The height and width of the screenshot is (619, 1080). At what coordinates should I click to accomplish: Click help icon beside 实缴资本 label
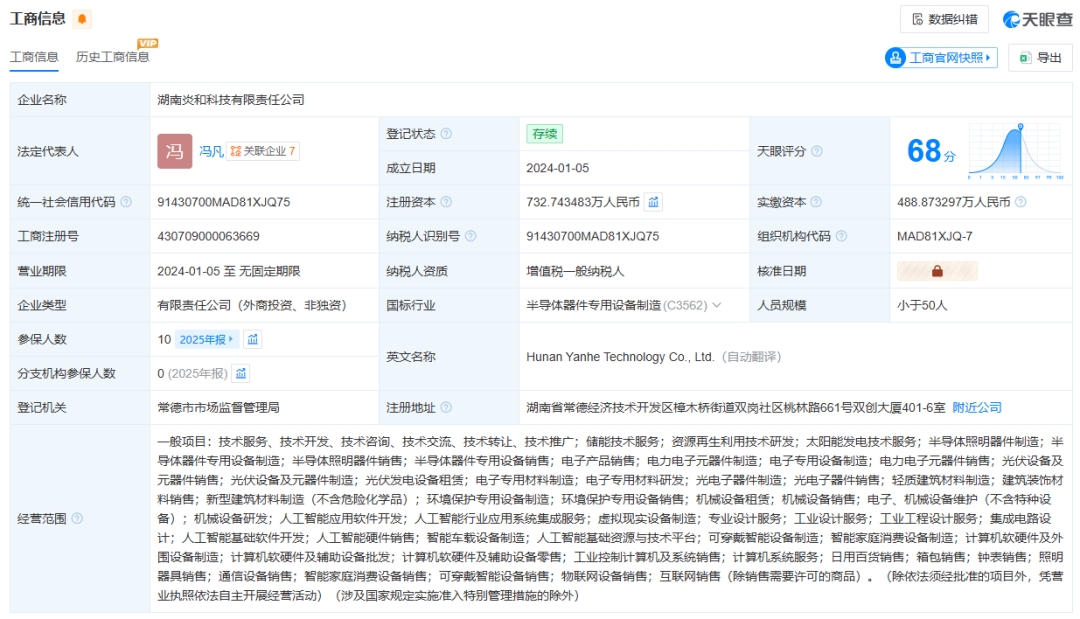coord(816,202)
